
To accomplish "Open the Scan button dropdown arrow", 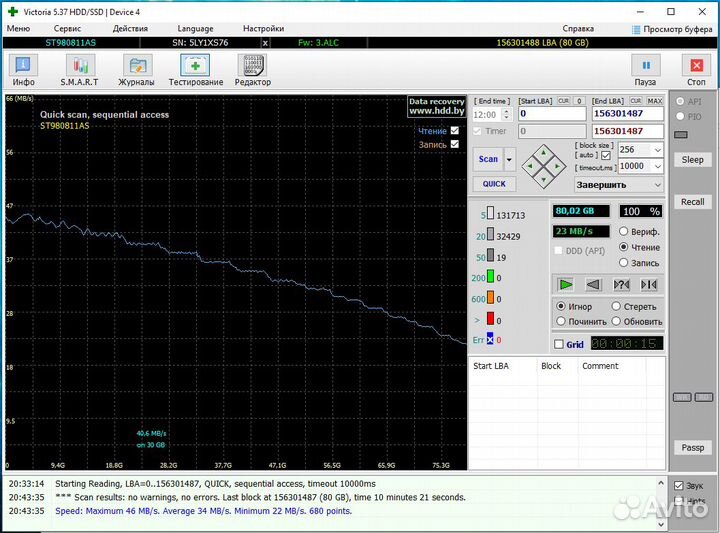I will (x=509, y=159).
